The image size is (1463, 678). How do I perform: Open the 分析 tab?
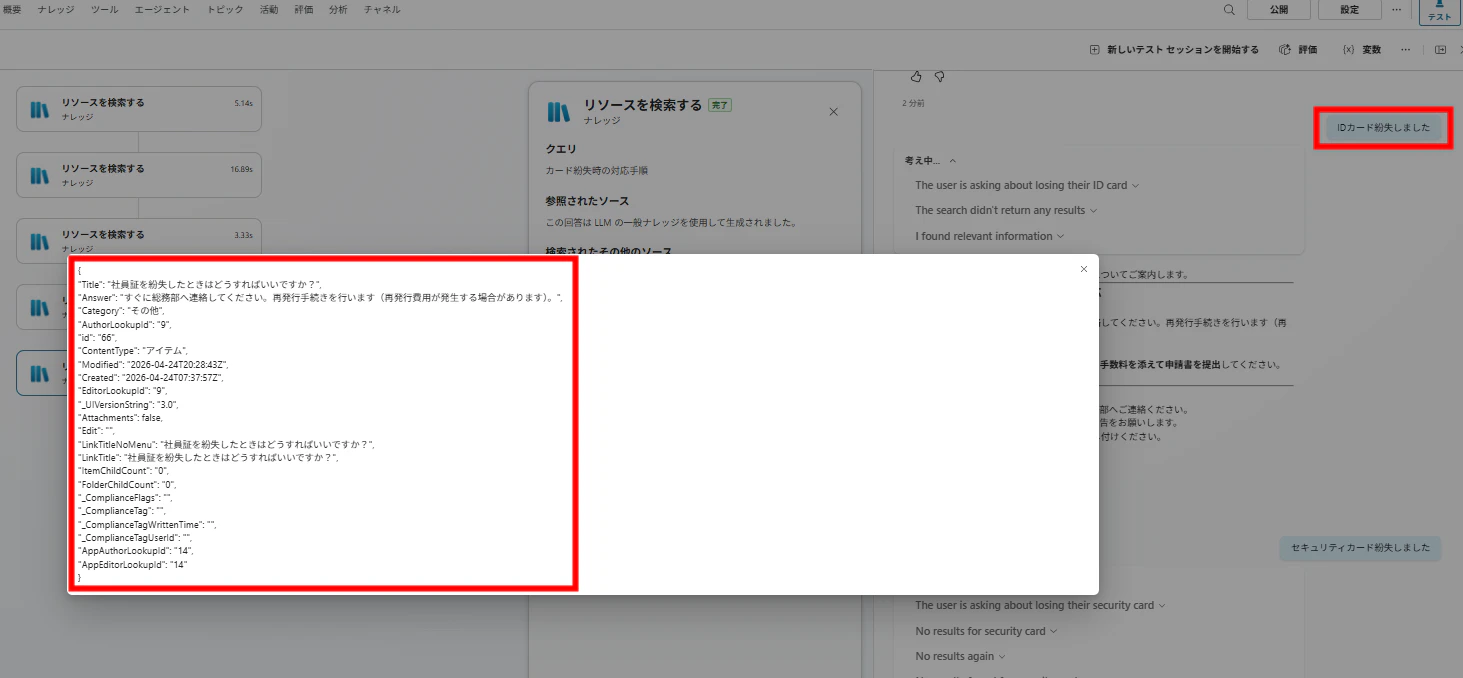338,9
